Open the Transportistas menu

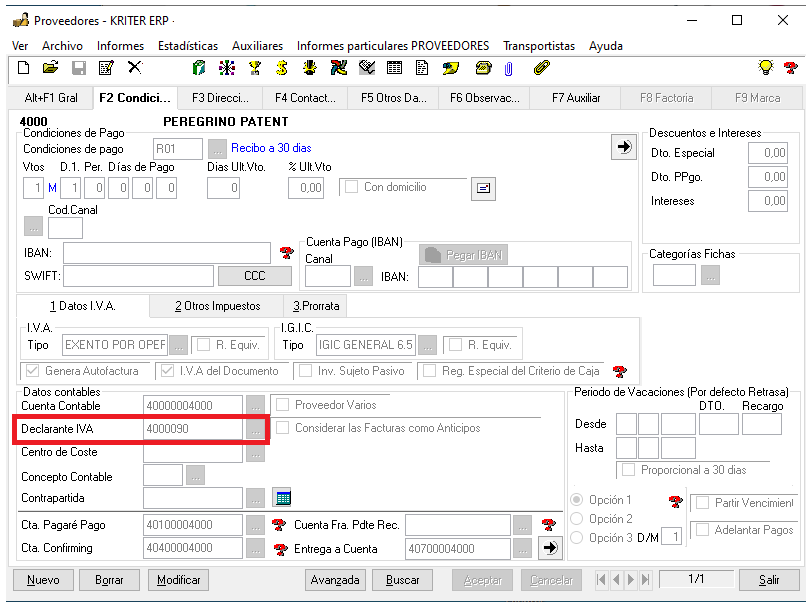[539, 46]
